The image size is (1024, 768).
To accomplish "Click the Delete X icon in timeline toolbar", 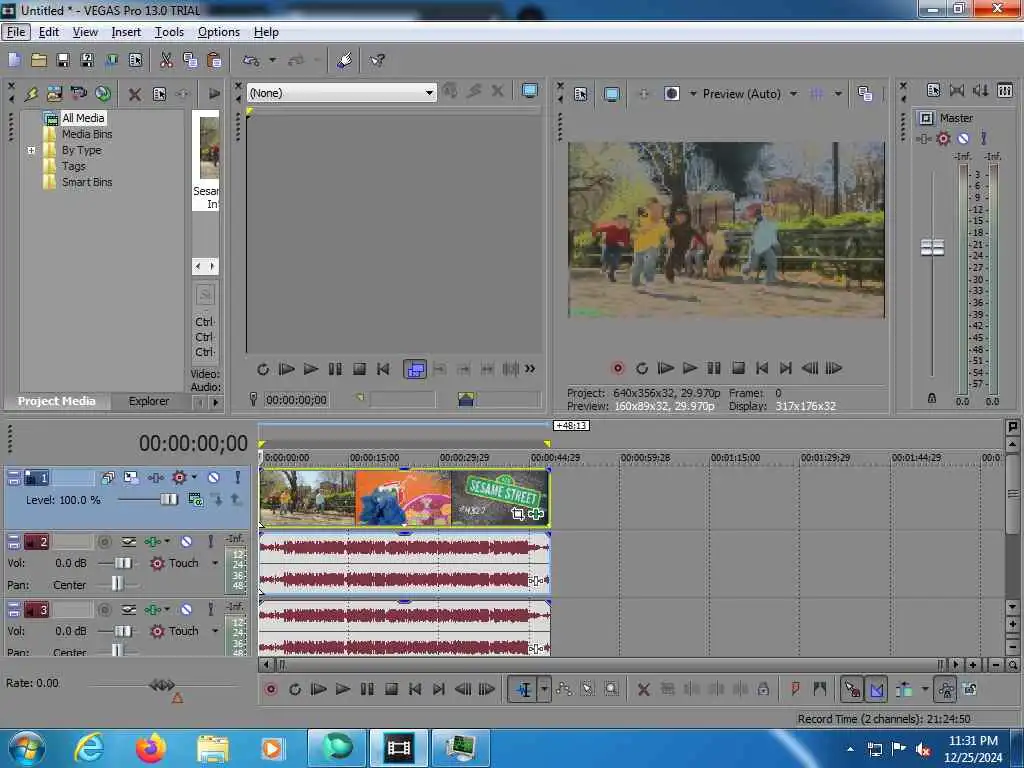I will point(643,689).
